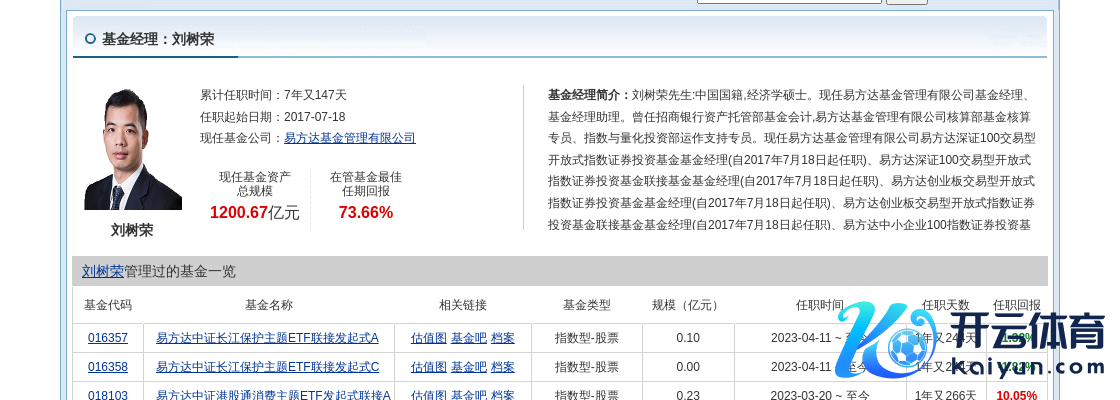
Task: View 估值图 for fund 016357
Action: tap(429, 338)
